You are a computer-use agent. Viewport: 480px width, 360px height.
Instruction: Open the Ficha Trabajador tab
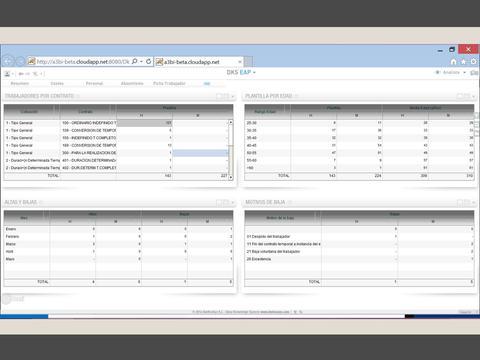[x=169, y=83]
